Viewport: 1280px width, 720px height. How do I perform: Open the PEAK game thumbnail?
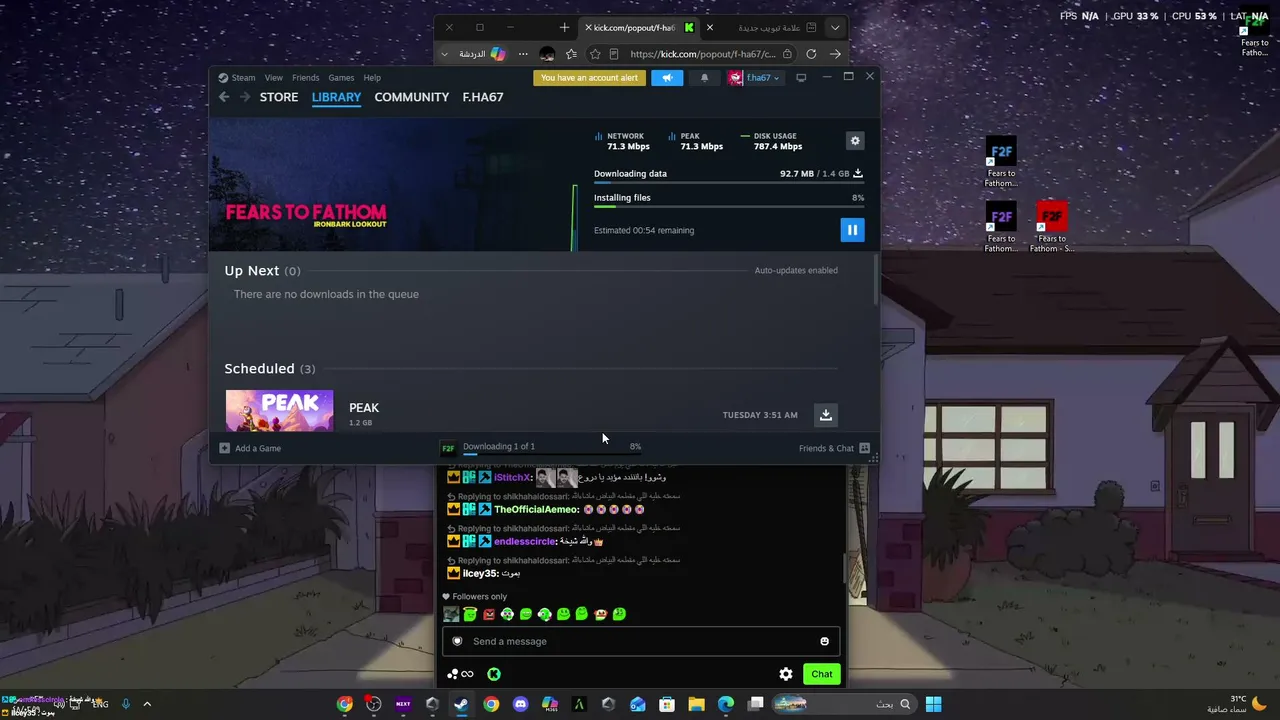279,411
